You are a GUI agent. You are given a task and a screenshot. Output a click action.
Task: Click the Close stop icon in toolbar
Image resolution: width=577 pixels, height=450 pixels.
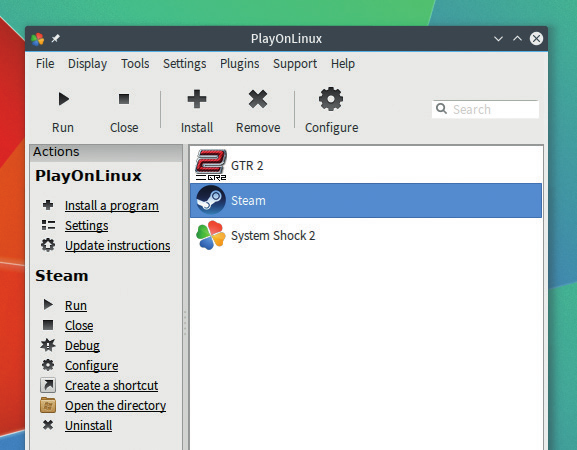[x=124, y=99]
